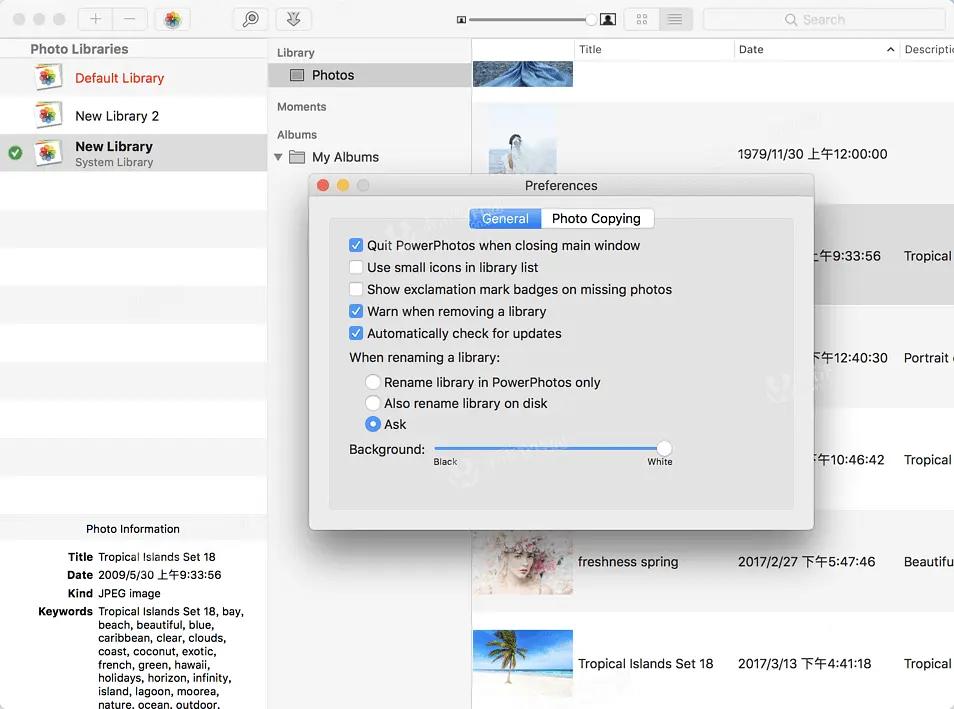Click the search magnifier icon
The width and height of the screenshot is (954, 709).
click(790, 19)
